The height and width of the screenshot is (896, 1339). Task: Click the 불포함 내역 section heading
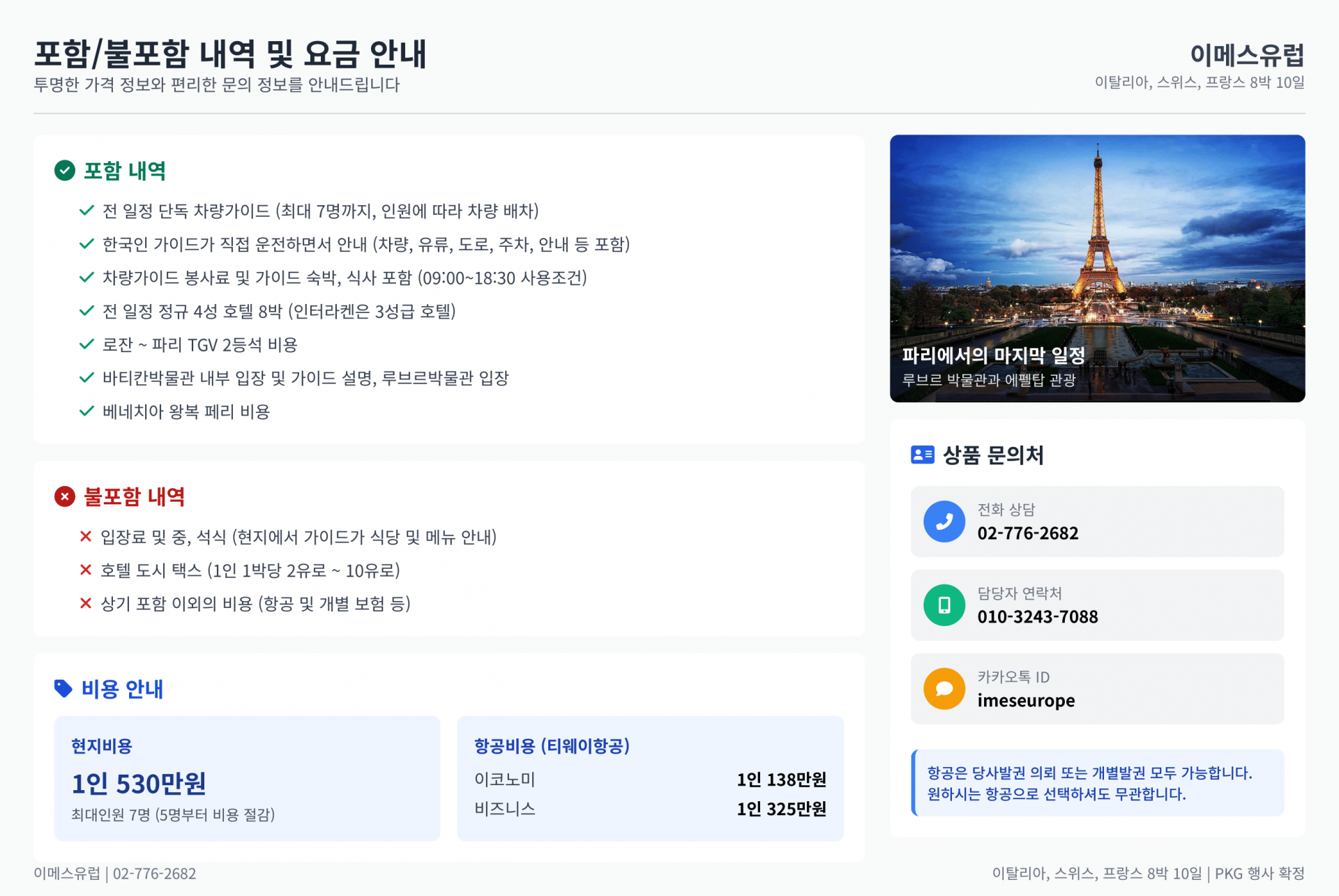coord(135,496)
